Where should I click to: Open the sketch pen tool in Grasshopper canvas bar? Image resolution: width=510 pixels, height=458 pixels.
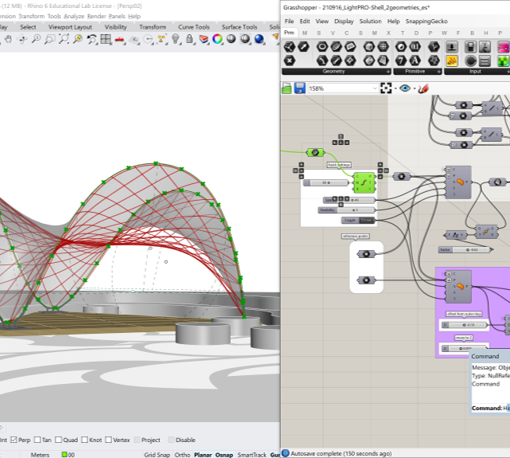423,88
